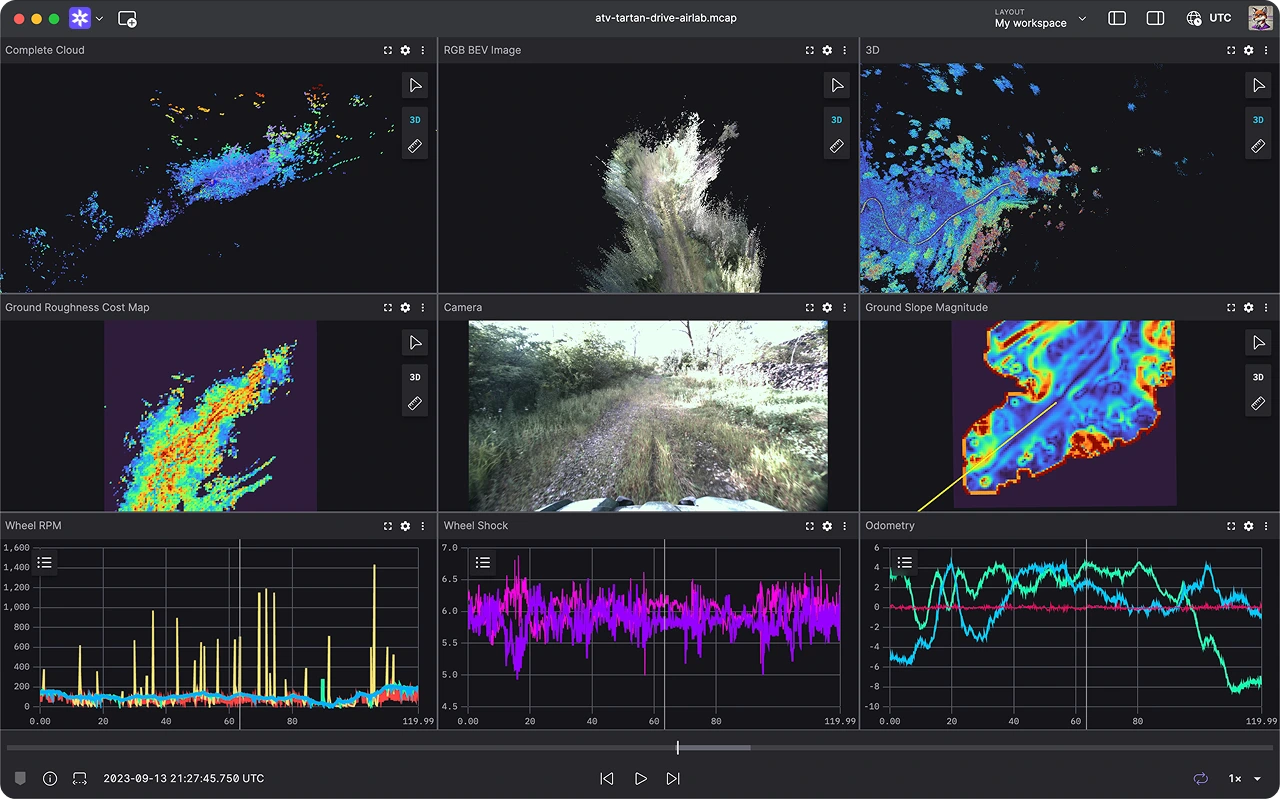Click the fullscreen icon on the Camera panel
This screenshot has height=800, width=1280.
(809, 307)
